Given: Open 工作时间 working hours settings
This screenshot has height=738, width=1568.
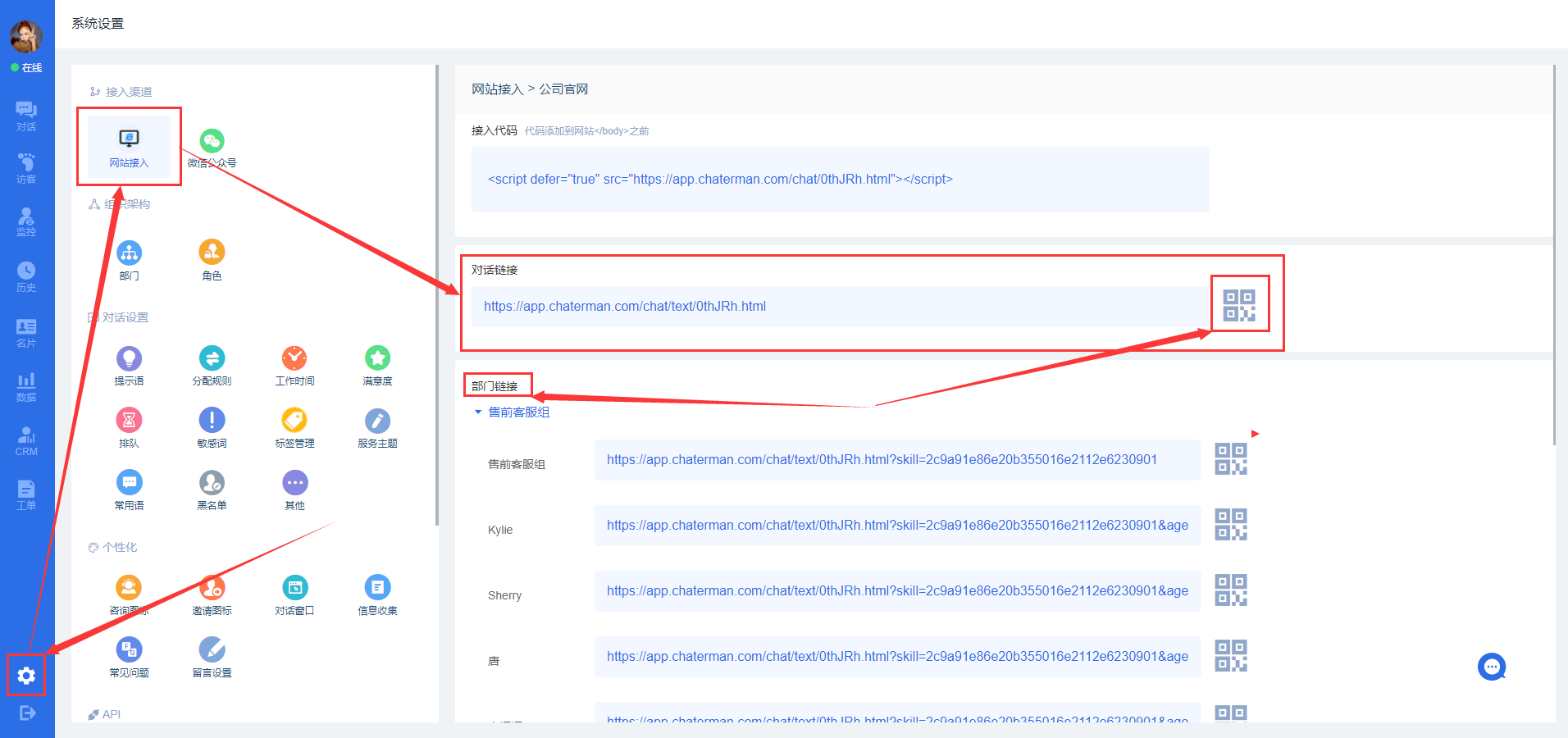Looking at the screenshot, I should coord(294,366).
